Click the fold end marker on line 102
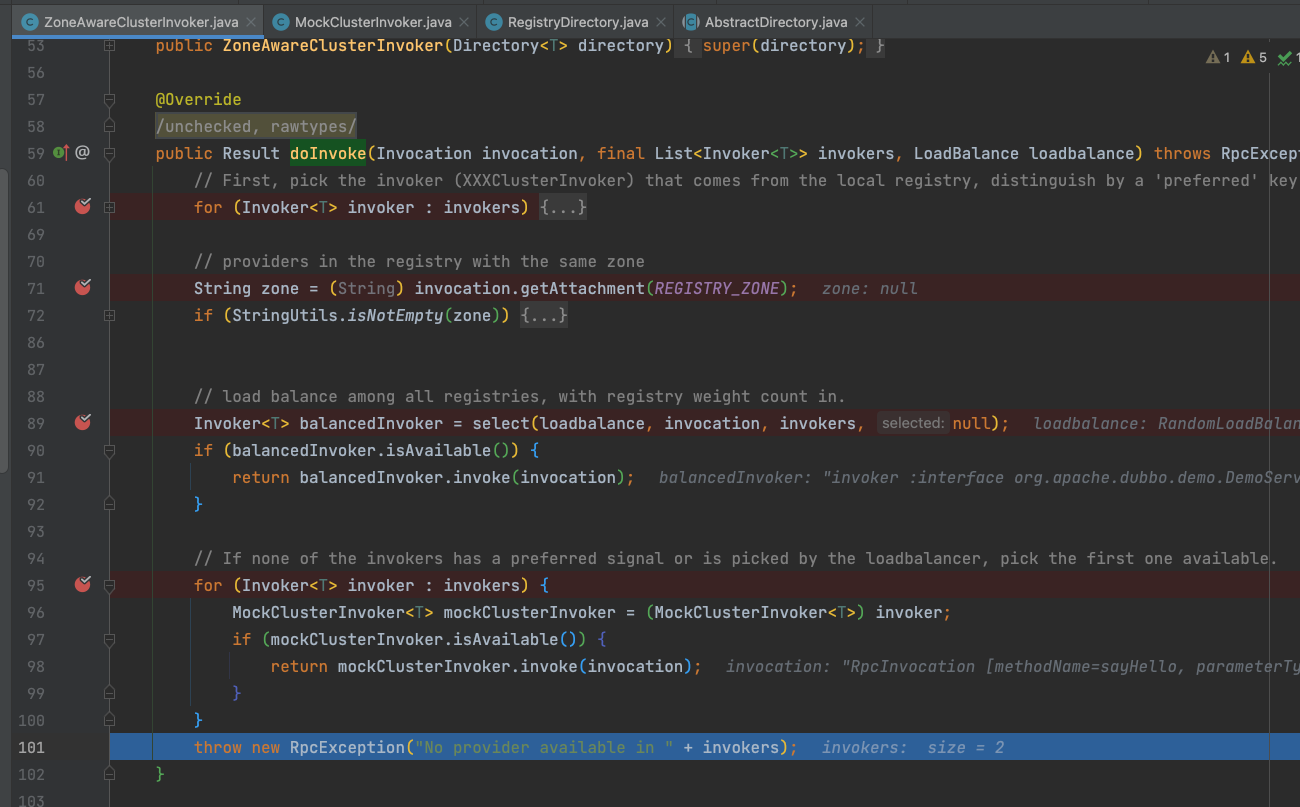 click(110, 775)
